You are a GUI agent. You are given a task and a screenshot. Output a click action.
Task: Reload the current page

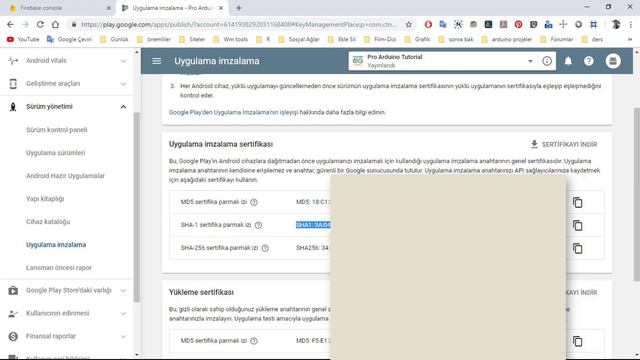(x=40, y=24)
